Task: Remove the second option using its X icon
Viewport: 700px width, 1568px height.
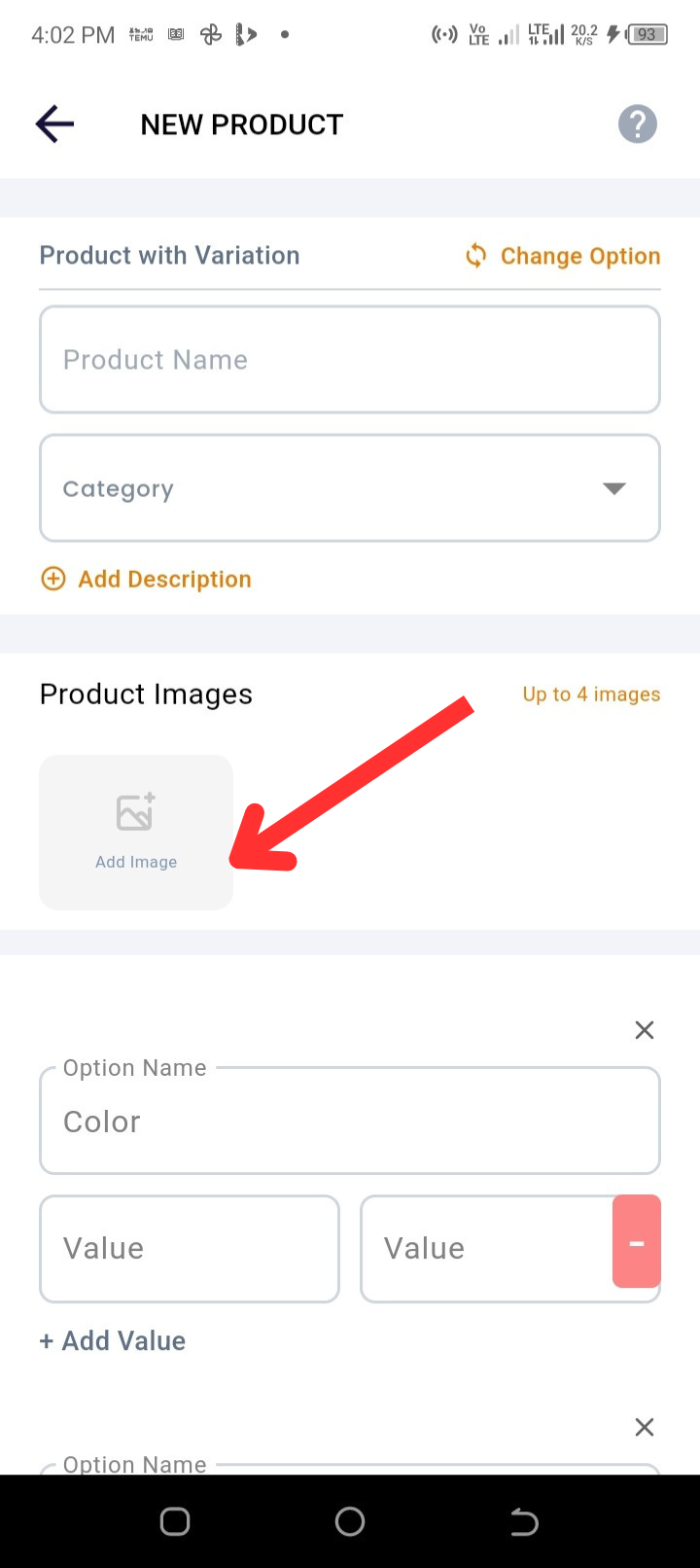Action: pyautogui.click(x=644, y=1427)
